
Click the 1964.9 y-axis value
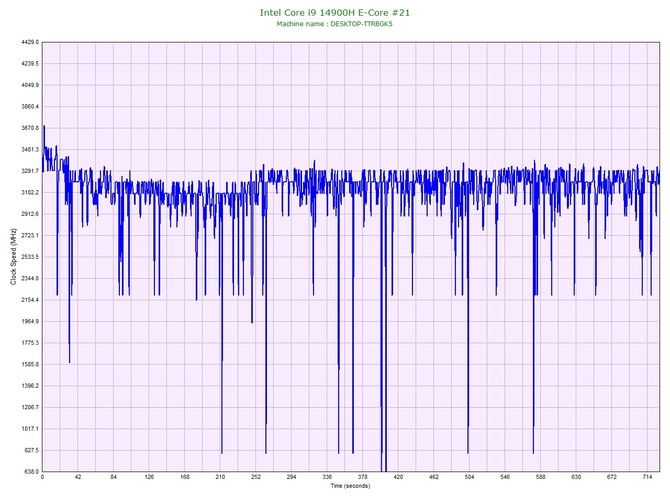[x=30, y=321]
